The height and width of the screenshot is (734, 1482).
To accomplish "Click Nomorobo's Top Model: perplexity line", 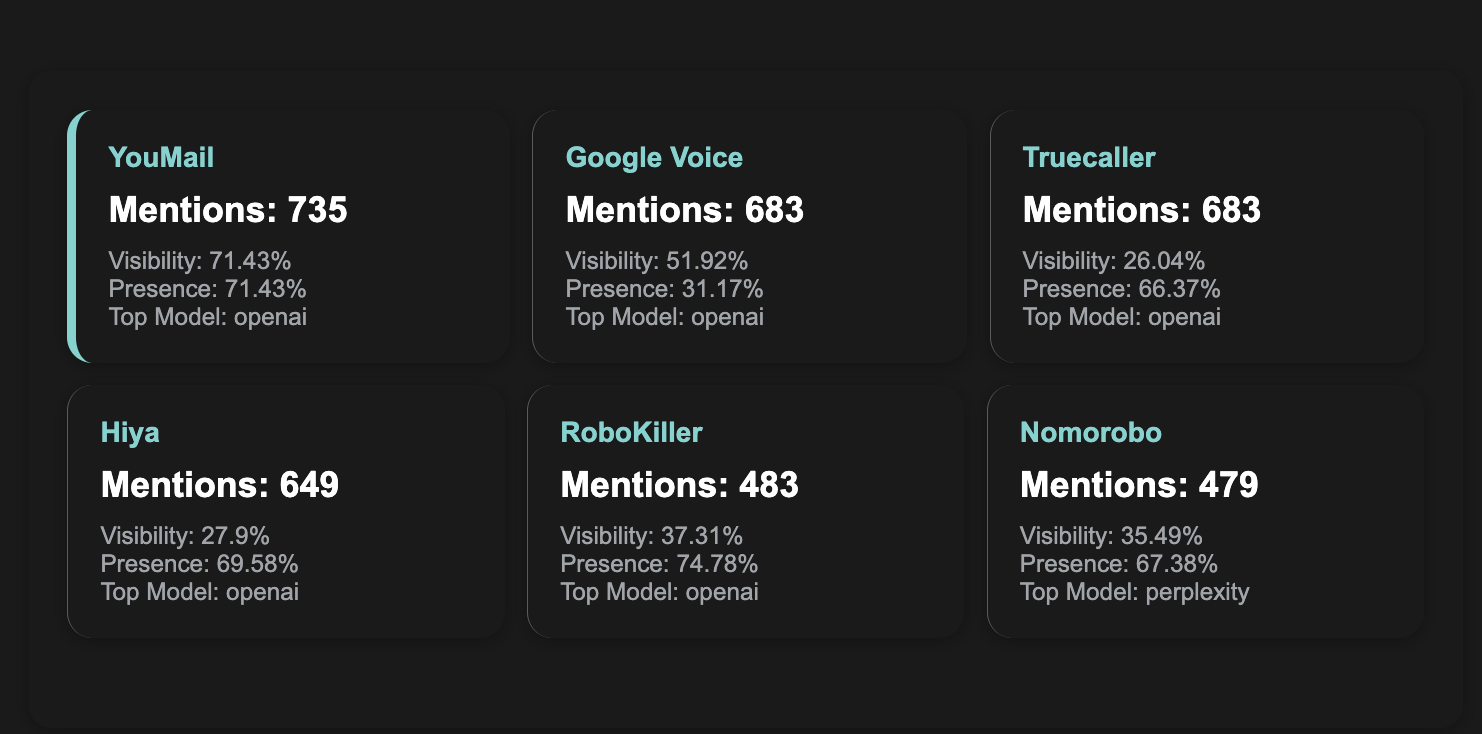I will [x=1135, y=592].
